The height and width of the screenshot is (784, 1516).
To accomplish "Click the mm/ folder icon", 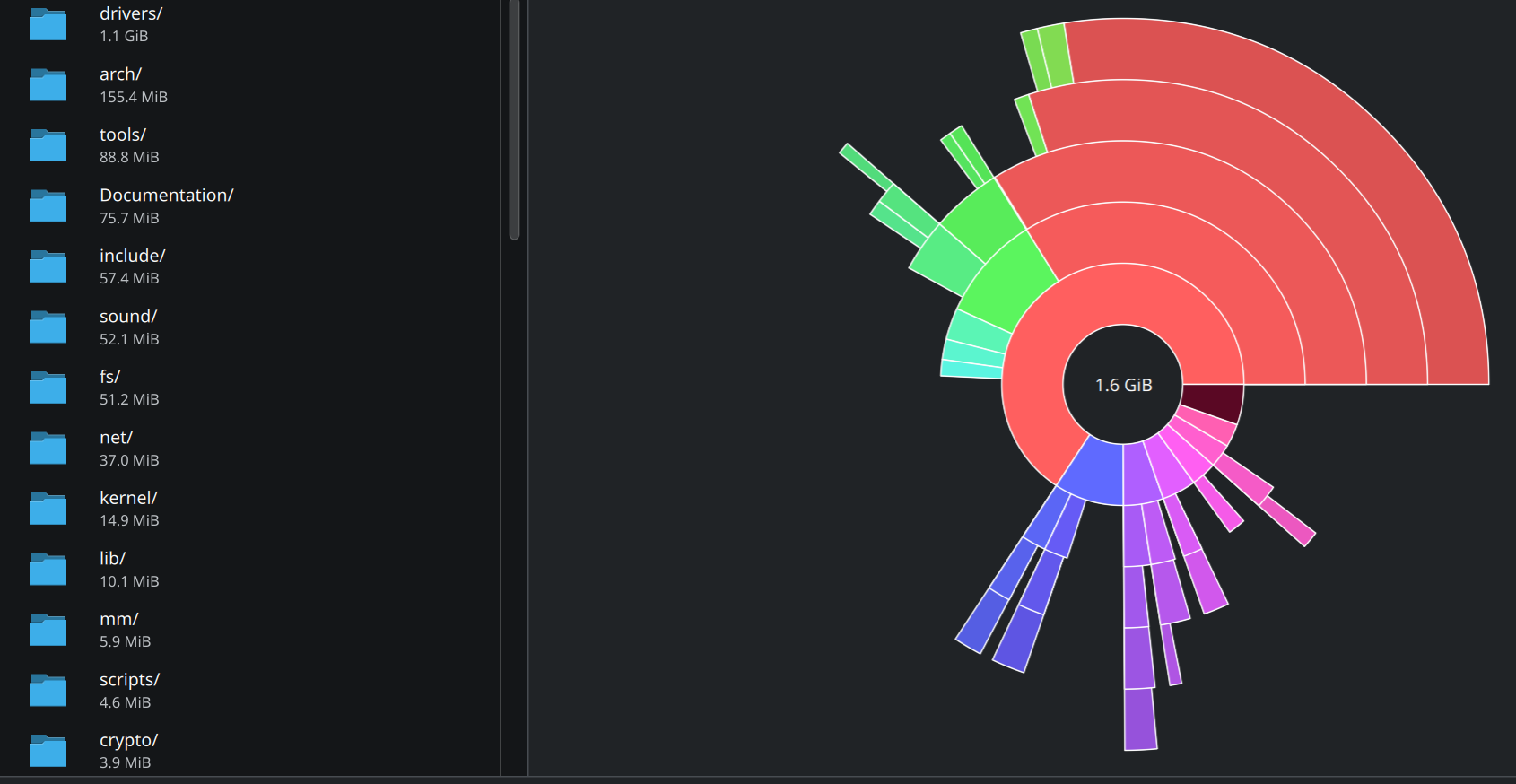I will click(48, 630).
